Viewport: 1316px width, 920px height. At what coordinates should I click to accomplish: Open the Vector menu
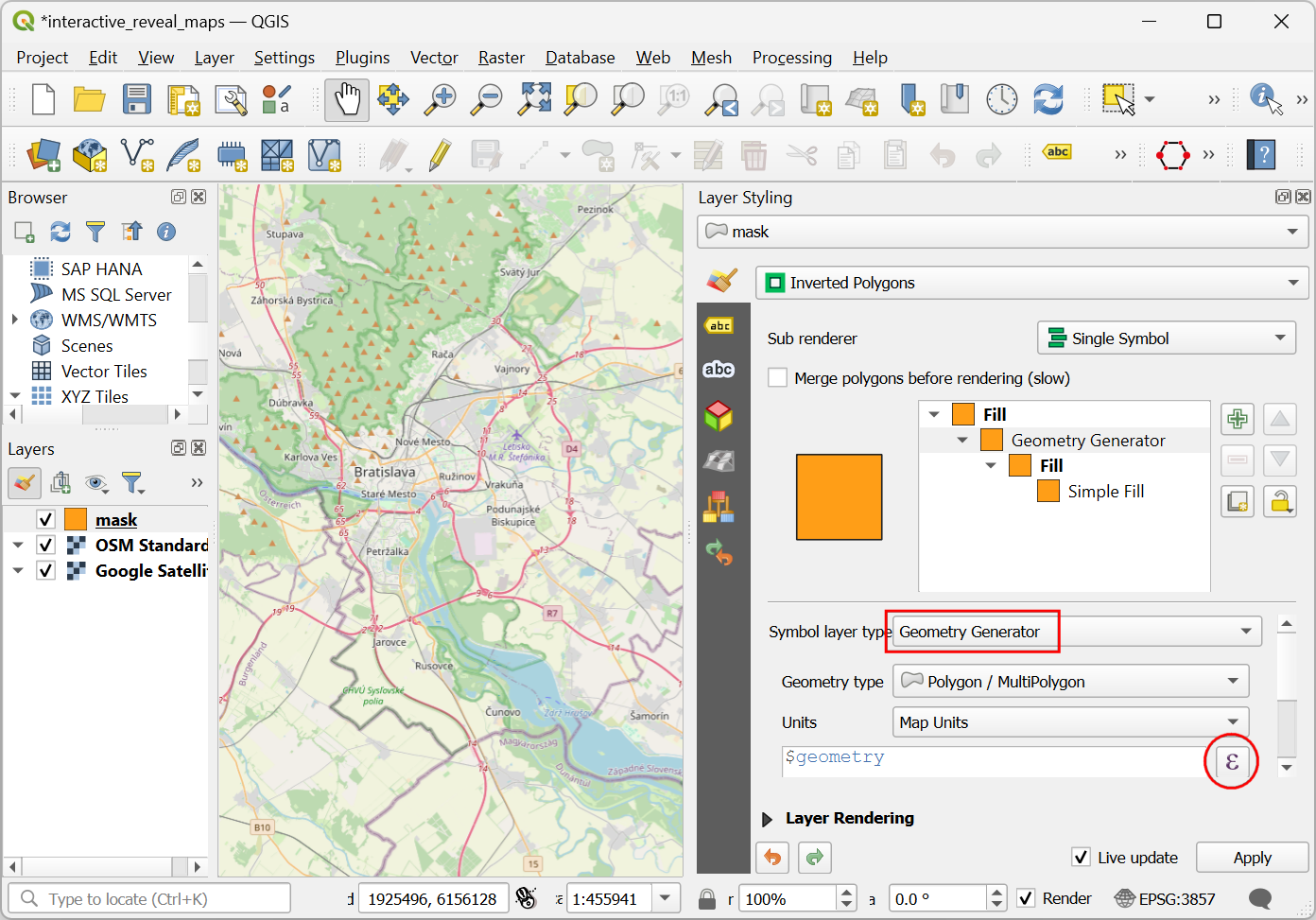click(434, 58)
